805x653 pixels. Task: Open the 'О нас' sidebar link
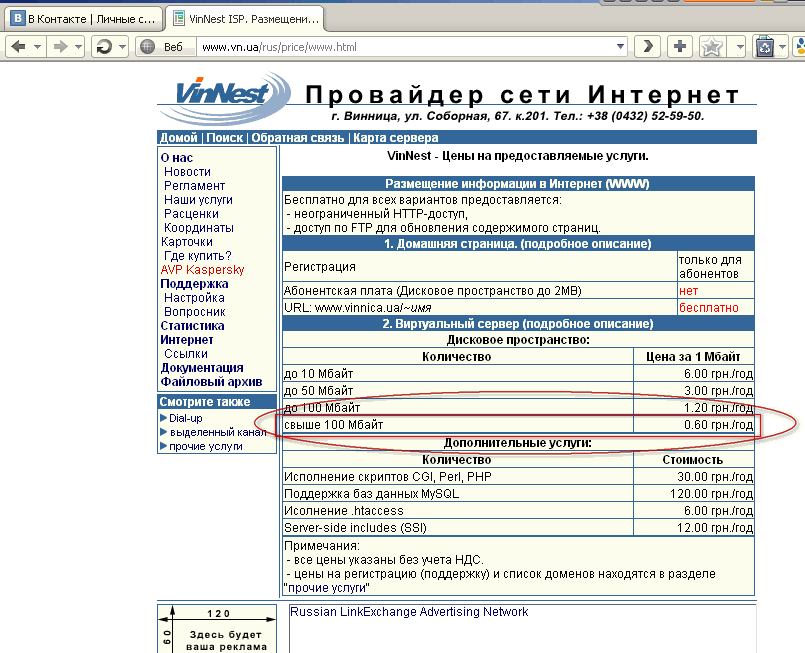177,158
